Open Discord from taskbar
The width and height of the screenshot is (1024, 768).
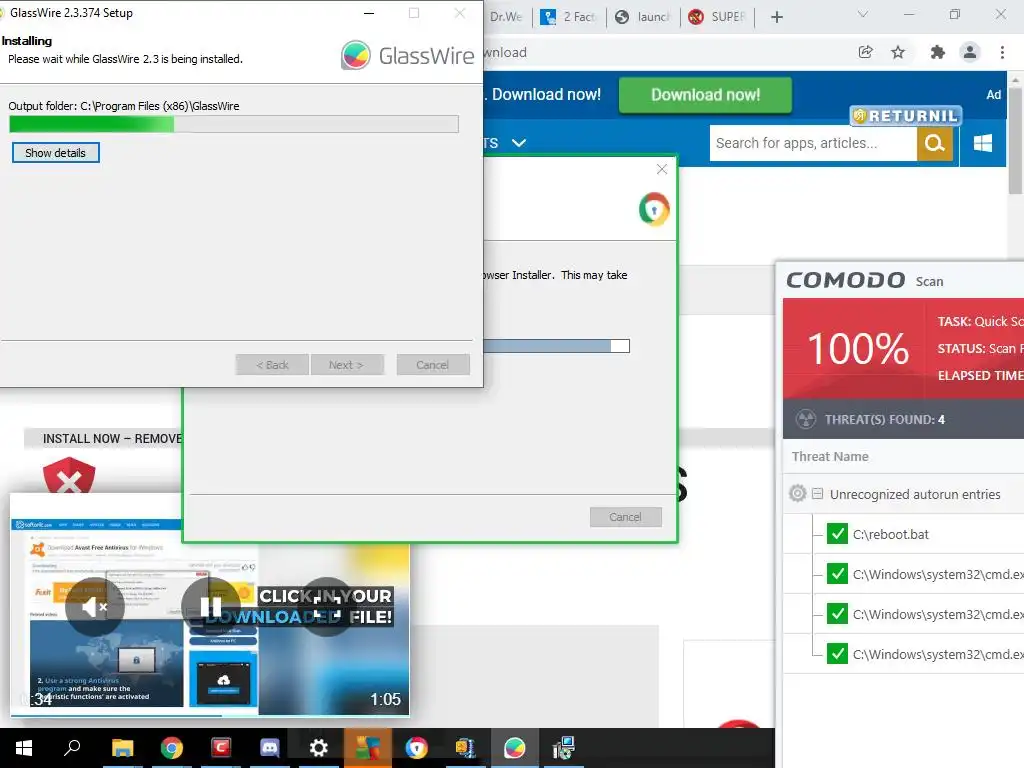(x=269, y=748)
